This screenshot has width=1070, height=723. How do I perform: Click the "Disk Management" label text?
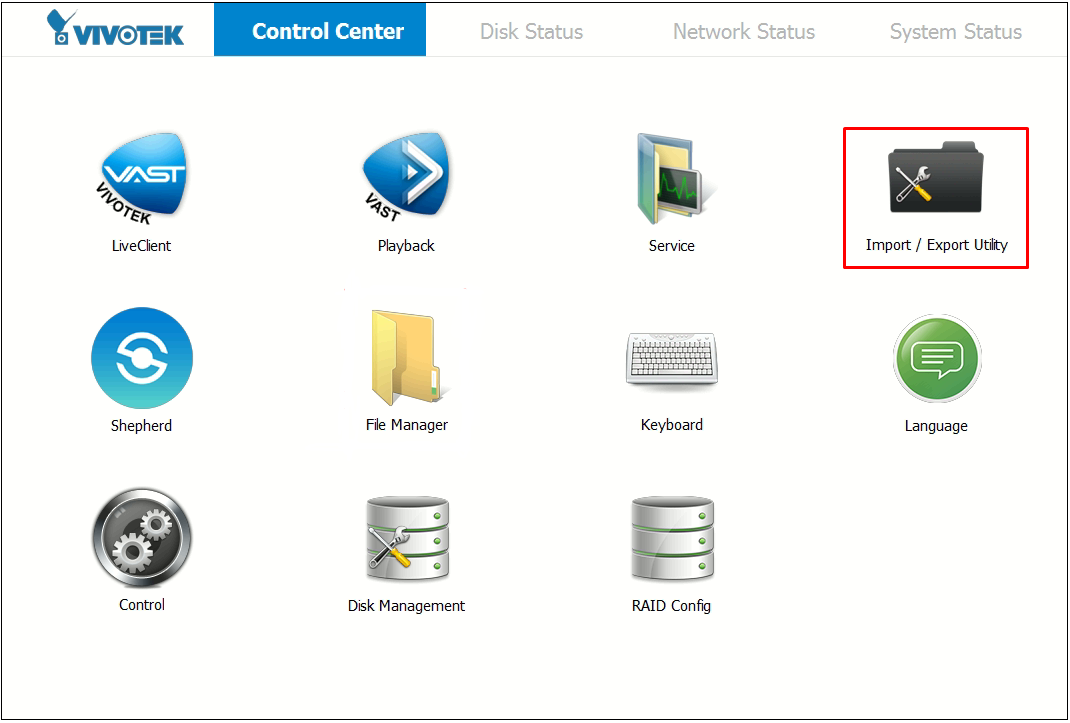[407, 606]
